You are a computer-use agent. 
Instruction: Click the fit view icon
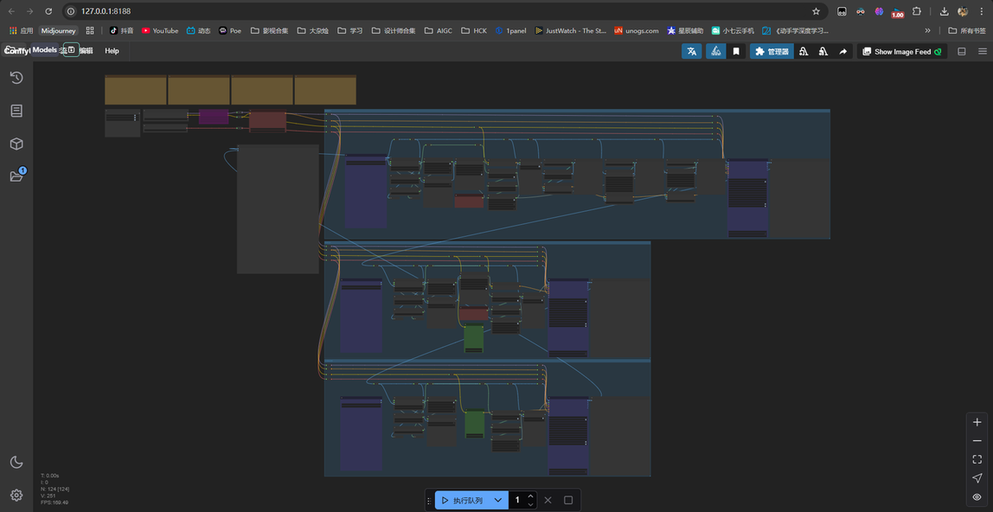click(x=977, y=459)
